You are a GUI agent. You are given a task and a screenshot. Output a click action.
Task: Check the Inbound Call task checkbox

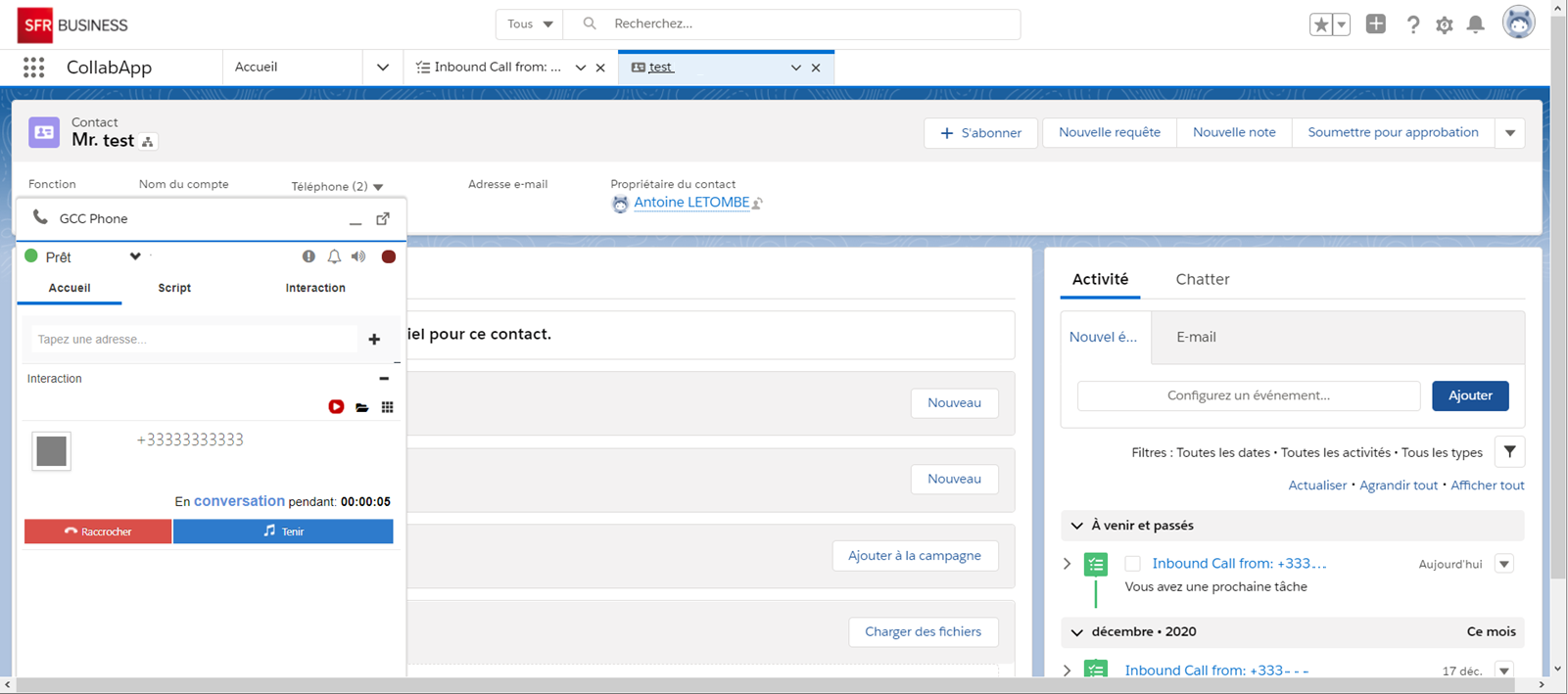click(x=1132, y=564)
